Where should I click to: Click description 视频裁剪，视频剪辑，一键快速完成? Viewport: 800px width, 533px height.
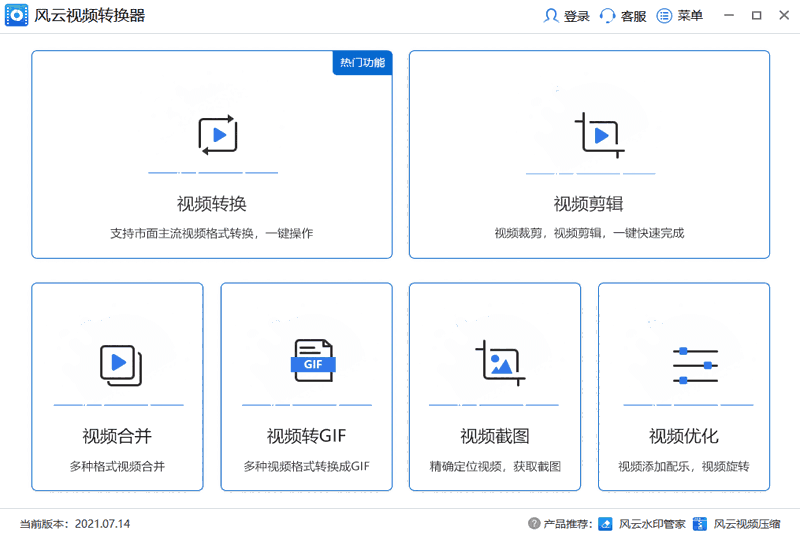coord(589,234)
